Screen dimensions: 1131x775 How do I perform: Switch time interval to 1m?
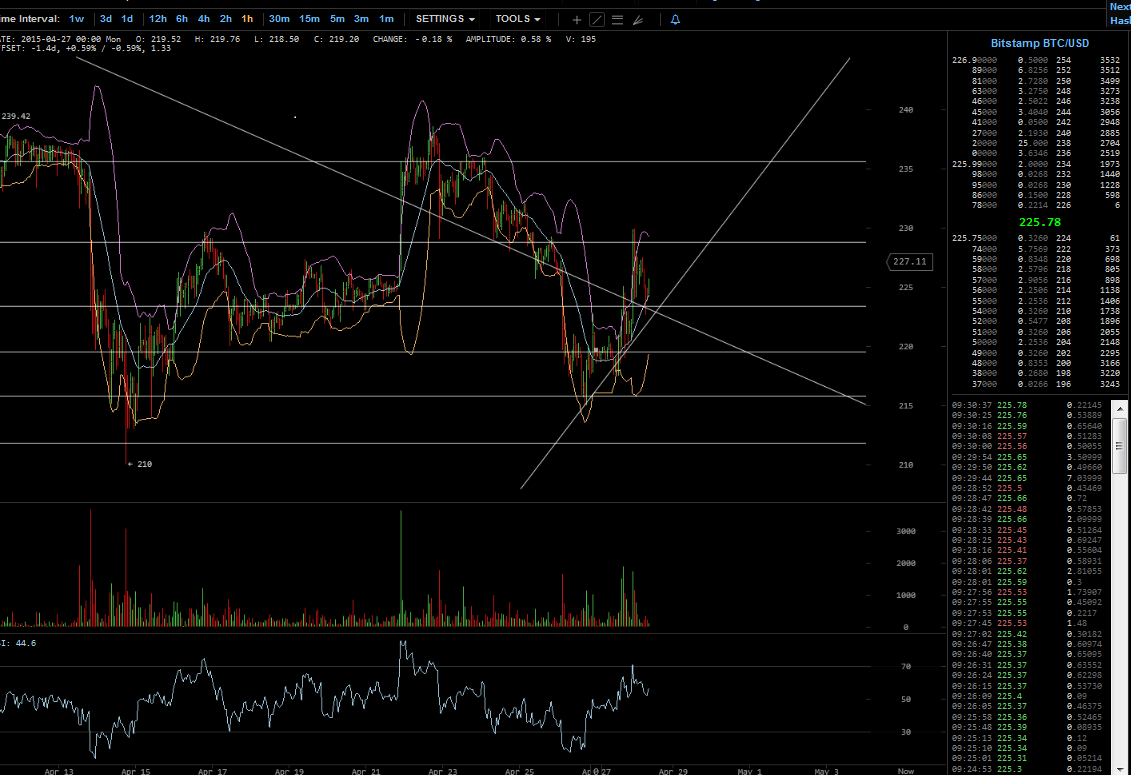click(387, 19)
